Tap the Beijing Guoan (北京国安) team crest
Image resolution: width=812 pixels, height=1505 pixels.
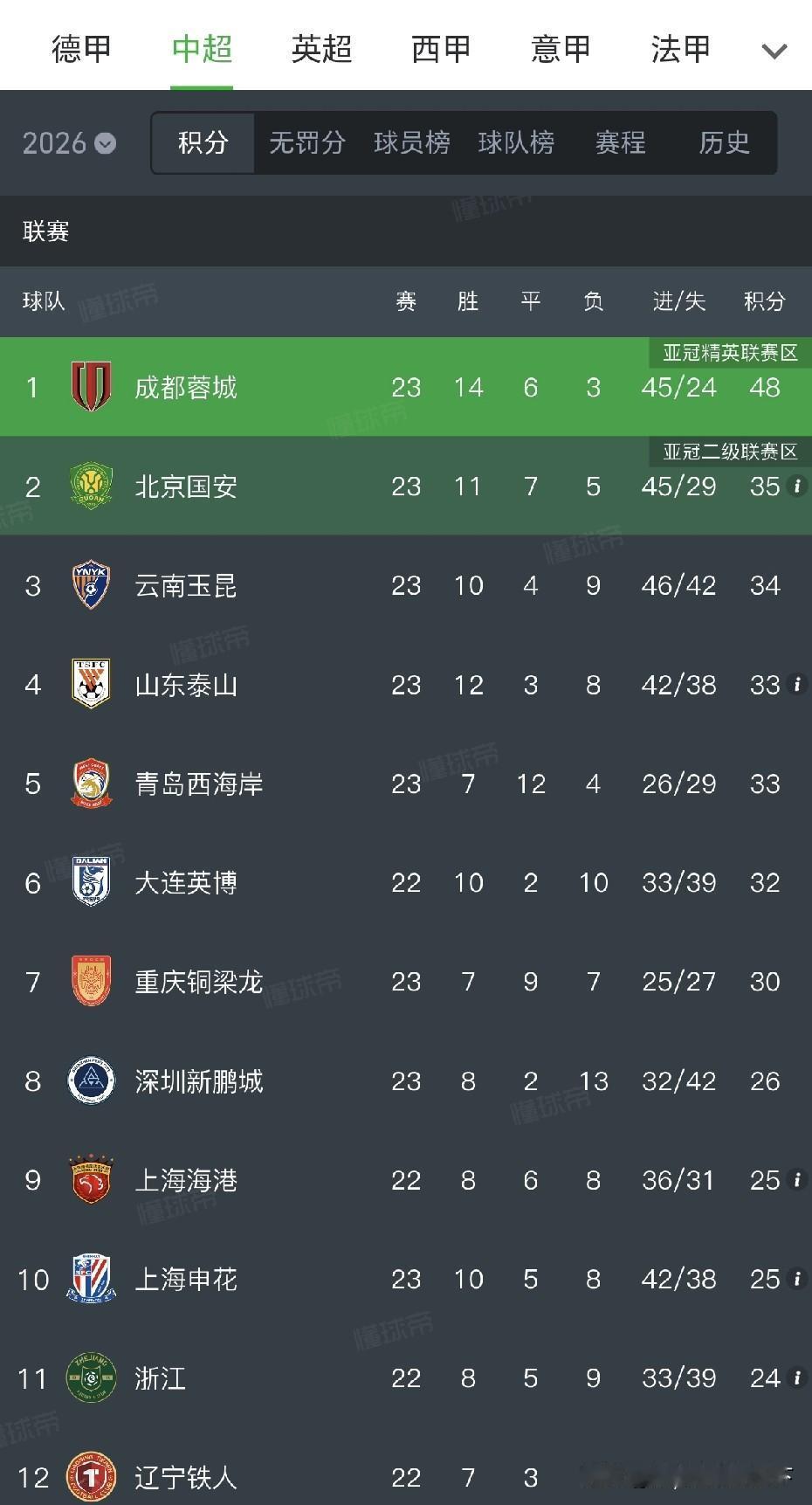pos(91,487)
